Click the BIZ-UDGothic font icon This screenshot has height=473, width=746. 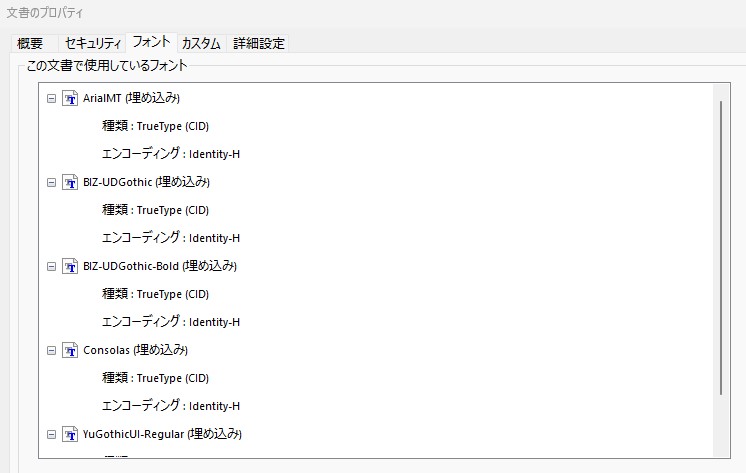pos(70,182)
